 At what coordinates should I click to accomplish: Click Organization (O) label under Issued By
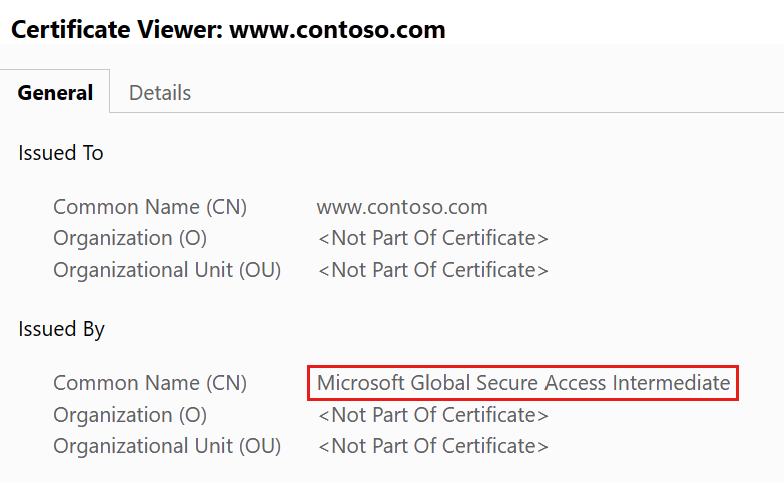click(130, 414)
